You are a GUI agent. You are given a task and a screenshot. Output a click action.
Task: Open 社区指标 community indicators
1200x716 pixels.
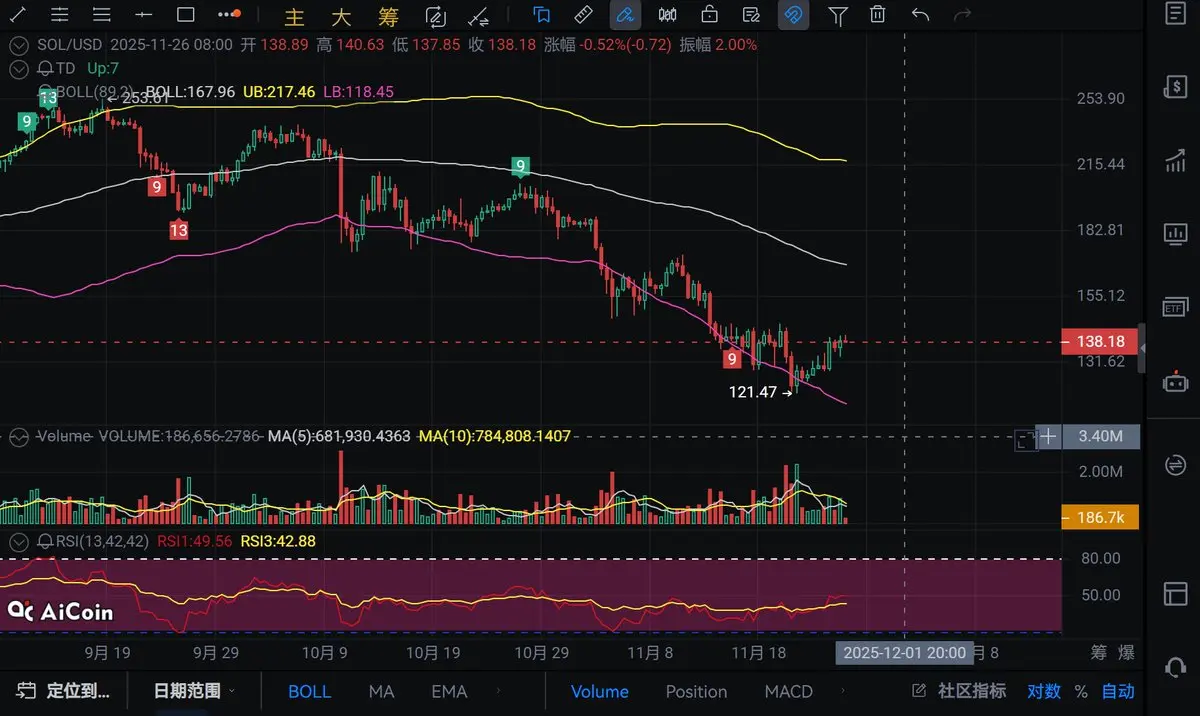click(959, 691)
